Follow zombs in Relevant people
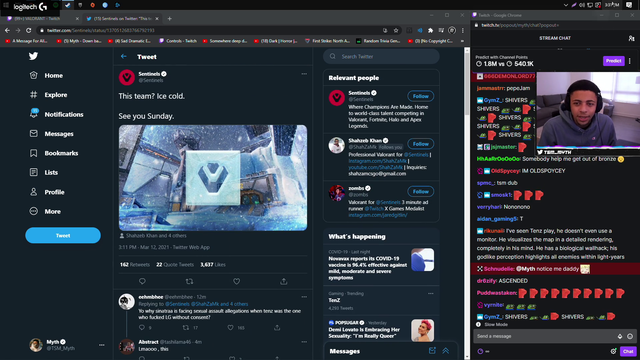This screenshot has width=640, height=360. click(420, 191)
